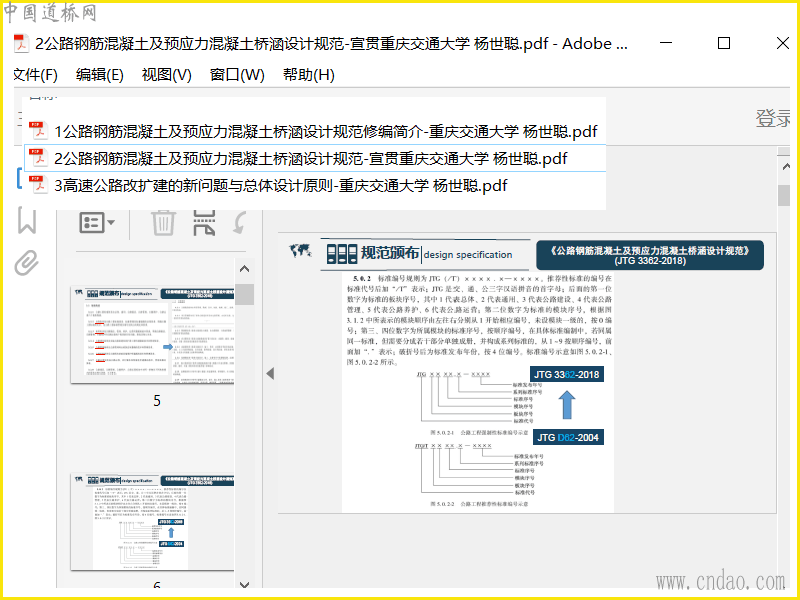Open the 文件(F) menu
This screenshot has width=800, height=600.
(x=35, y=75)
